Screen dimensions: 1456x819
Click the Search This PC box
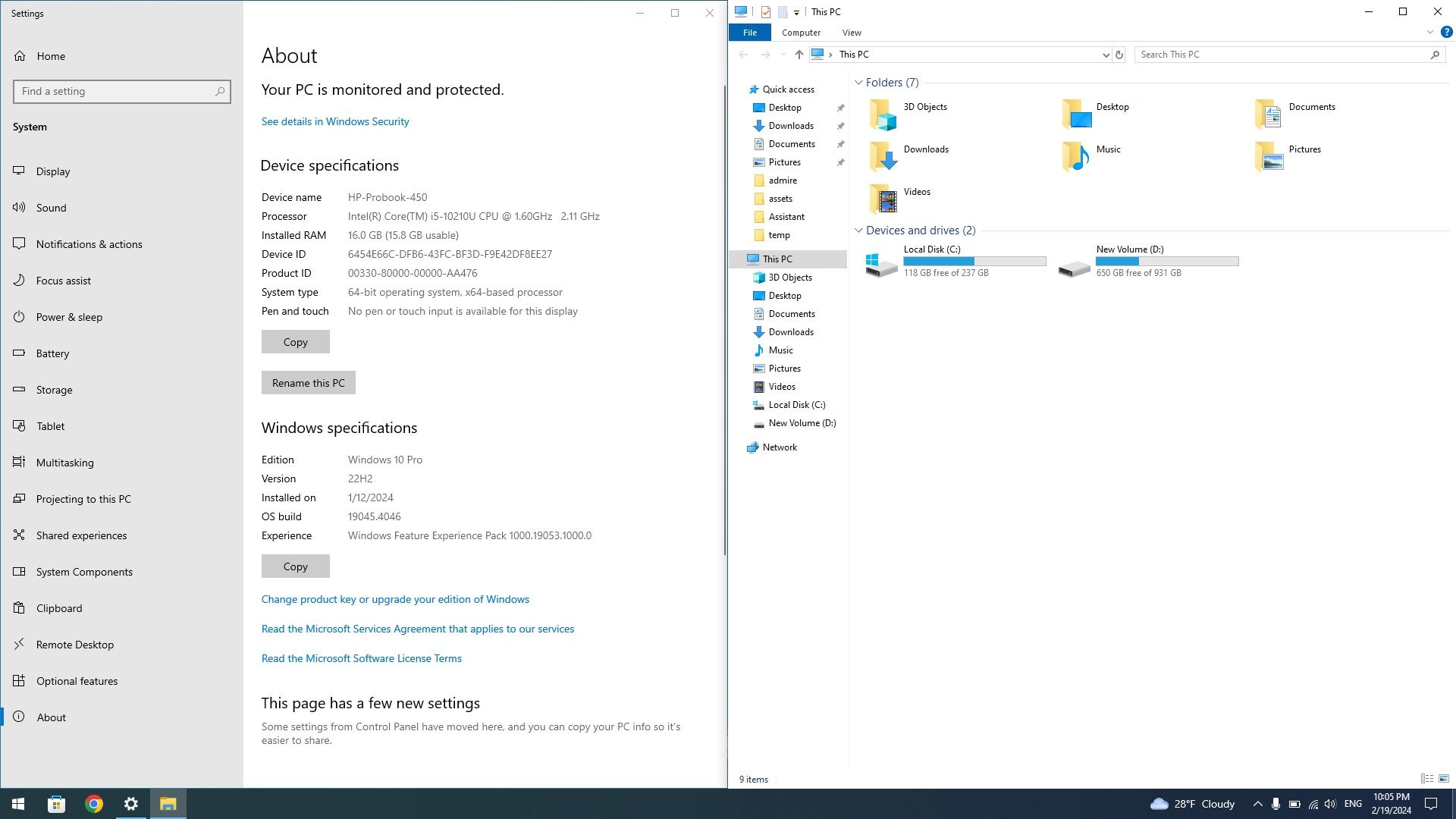click(x=1289, y=55)
